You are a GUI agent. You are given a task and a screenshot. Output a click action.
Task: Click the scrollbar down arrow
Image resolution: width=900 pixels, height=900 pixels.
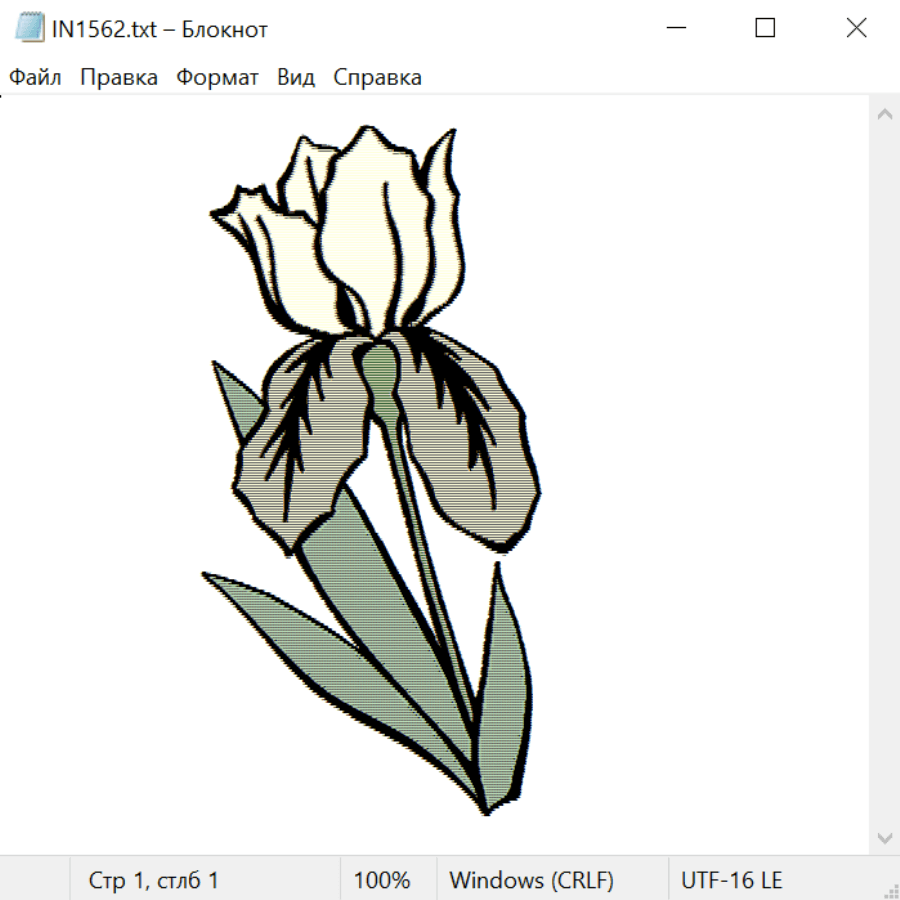(884, 837)
